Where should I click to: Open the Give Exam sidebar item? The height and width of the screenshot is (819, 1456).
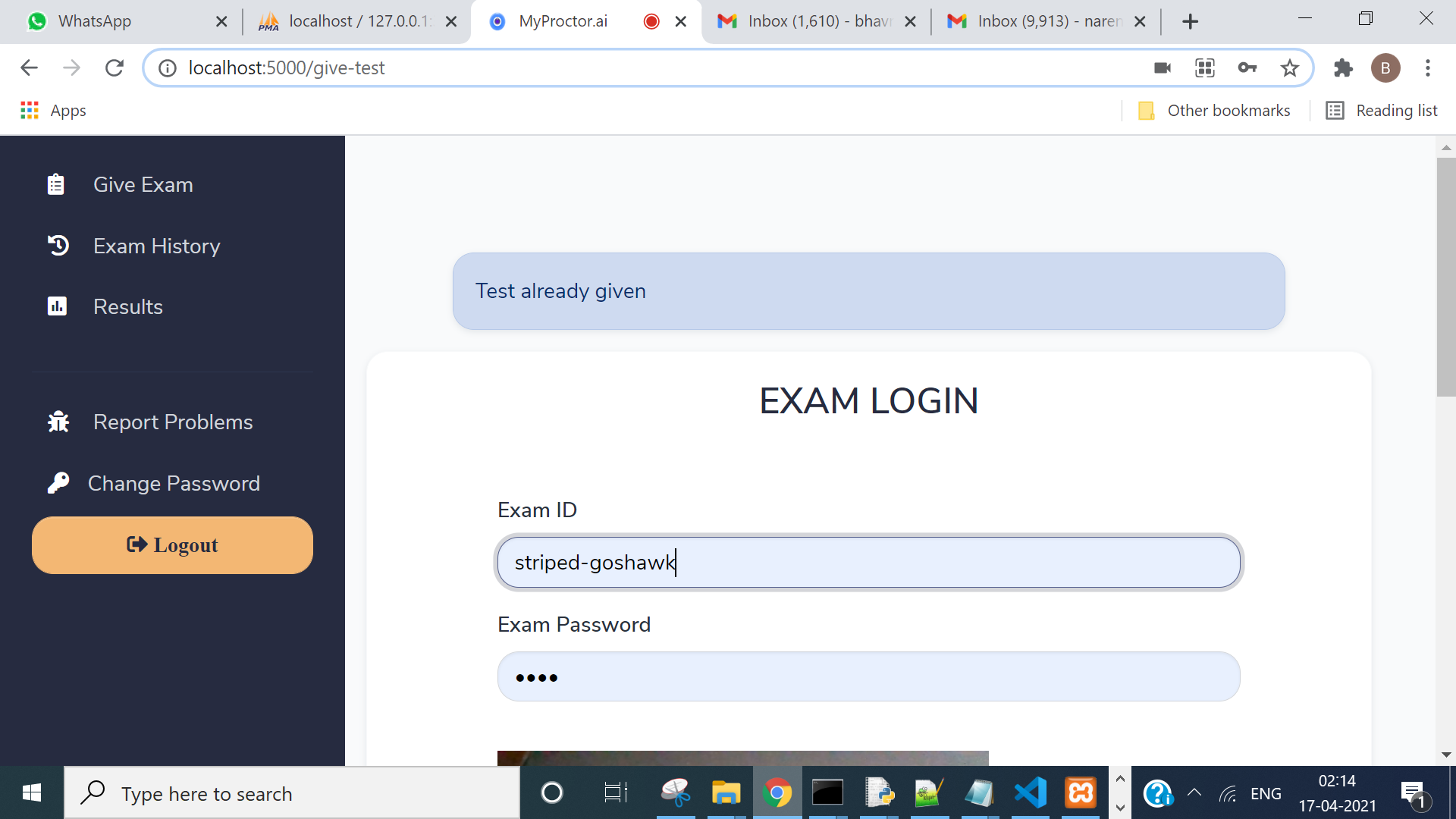pos(143,184)
